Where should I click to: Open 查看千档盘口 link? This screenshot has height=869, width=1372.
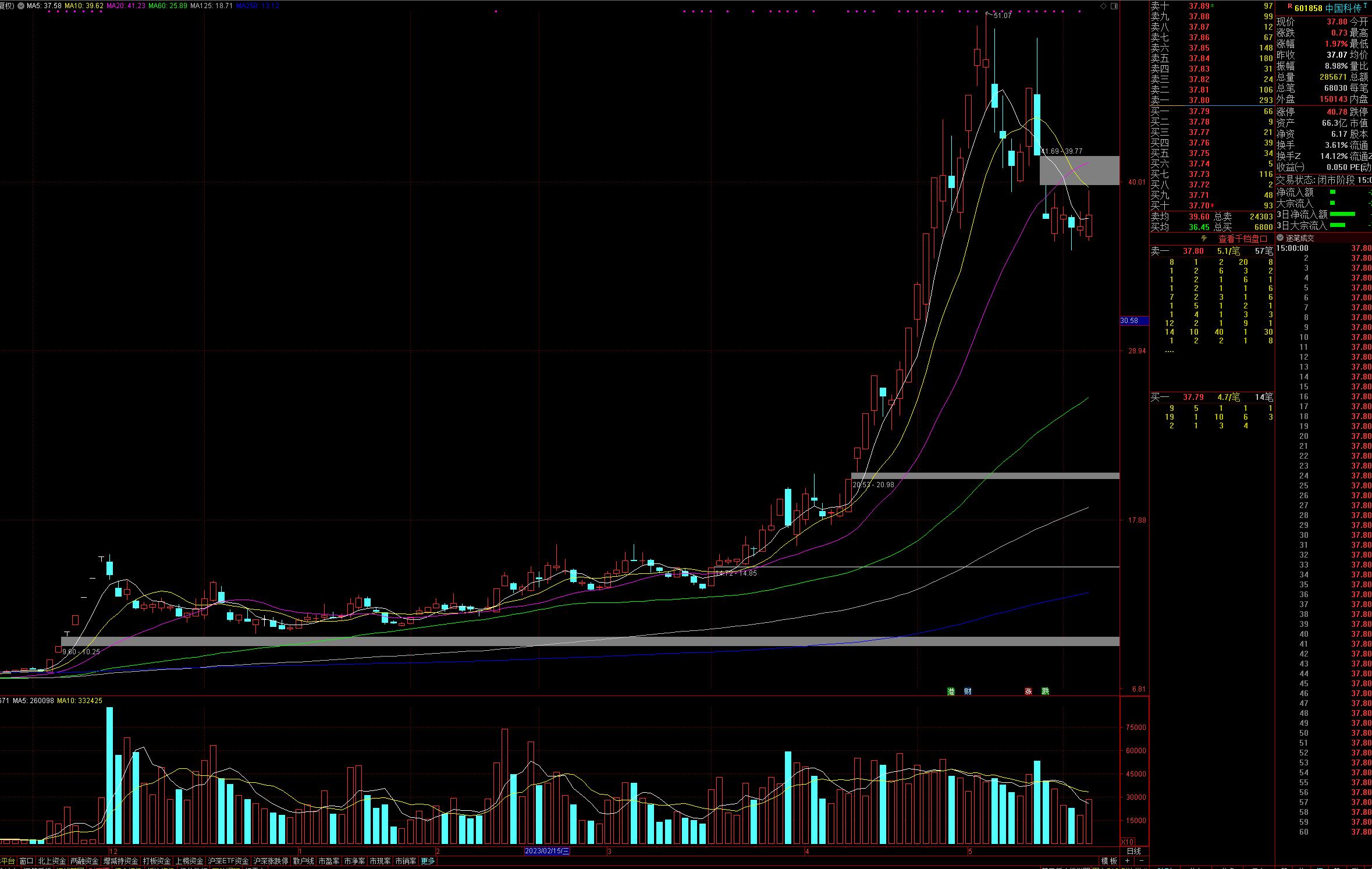tap(1242, 239)
